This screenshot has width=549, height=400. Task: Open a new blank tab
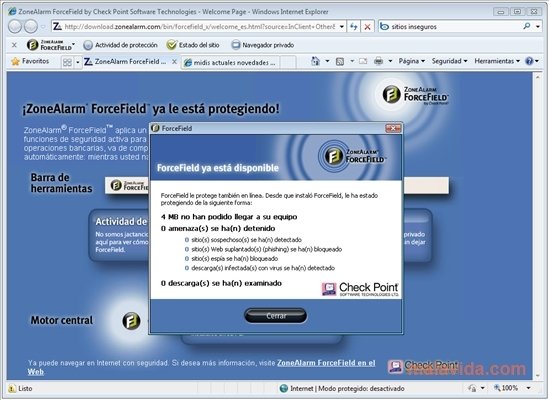[288, 62]
